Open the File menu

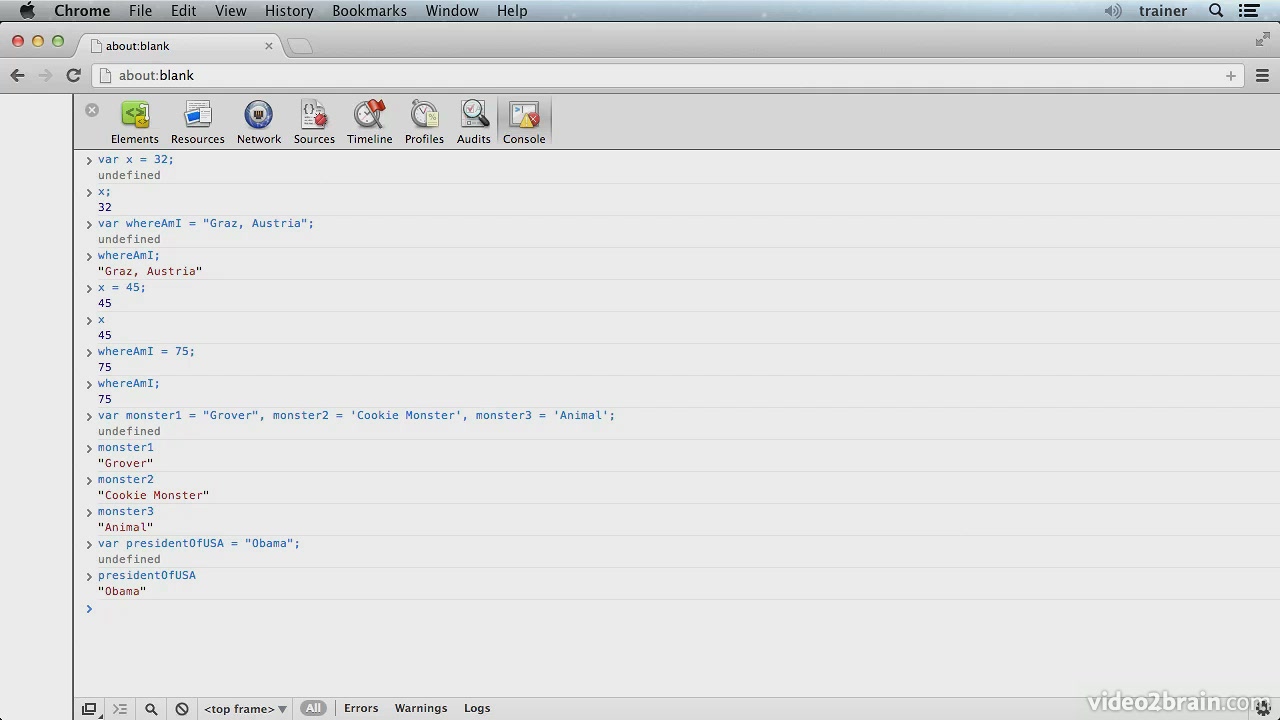(x=140, y=11)
